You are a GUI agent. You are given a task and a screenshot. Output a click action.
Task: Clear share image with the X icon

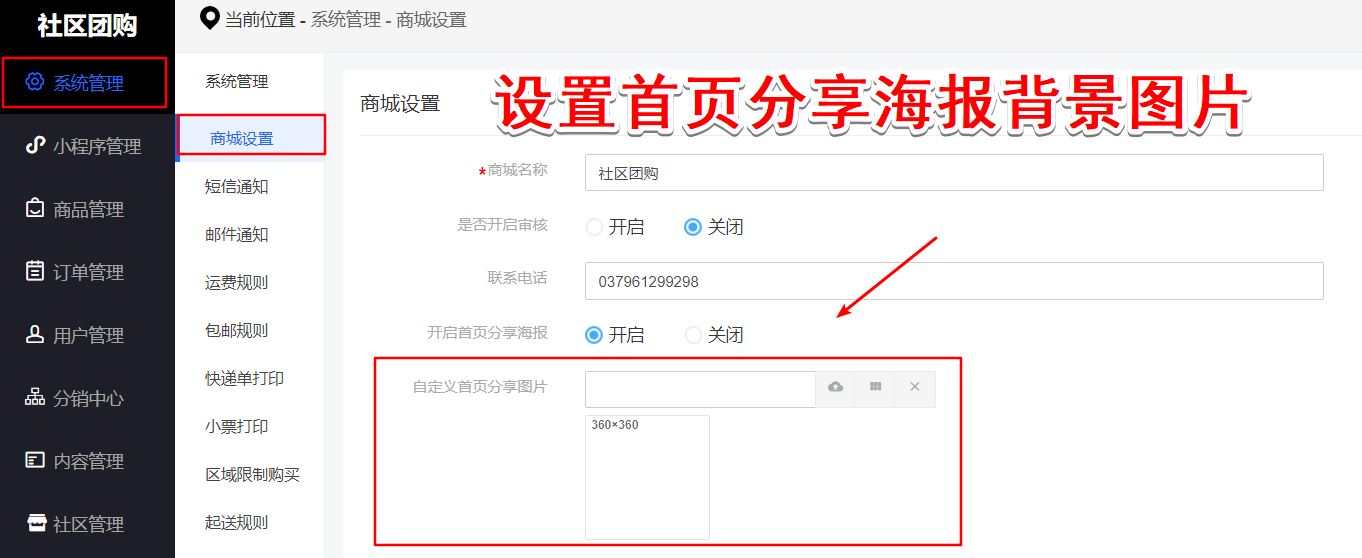915,388
